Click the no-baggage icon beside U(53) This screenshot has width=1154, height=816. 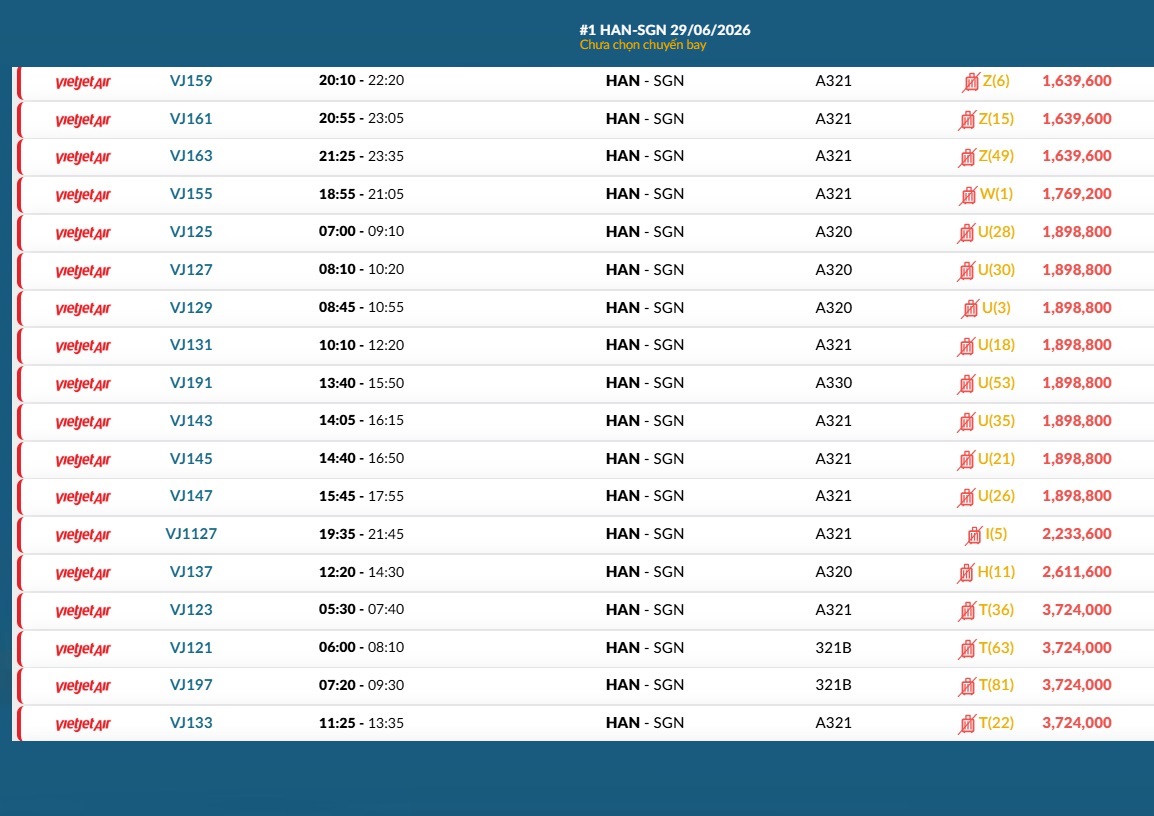coord(966,384)
